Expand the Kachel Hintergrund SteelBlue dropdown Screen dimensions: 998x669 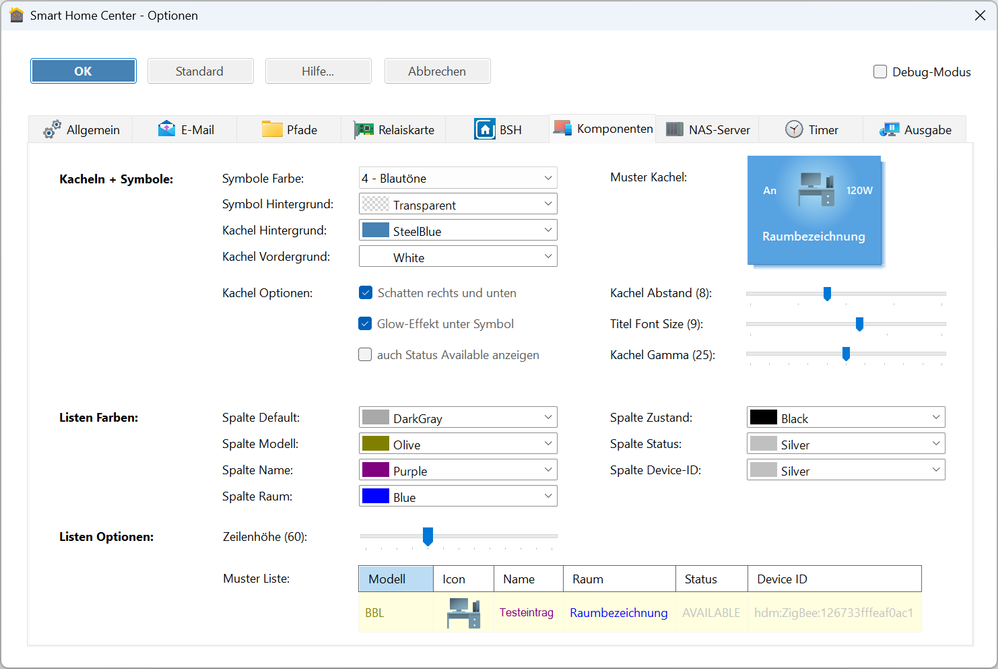pyautogui.click(x=457, y=231)
